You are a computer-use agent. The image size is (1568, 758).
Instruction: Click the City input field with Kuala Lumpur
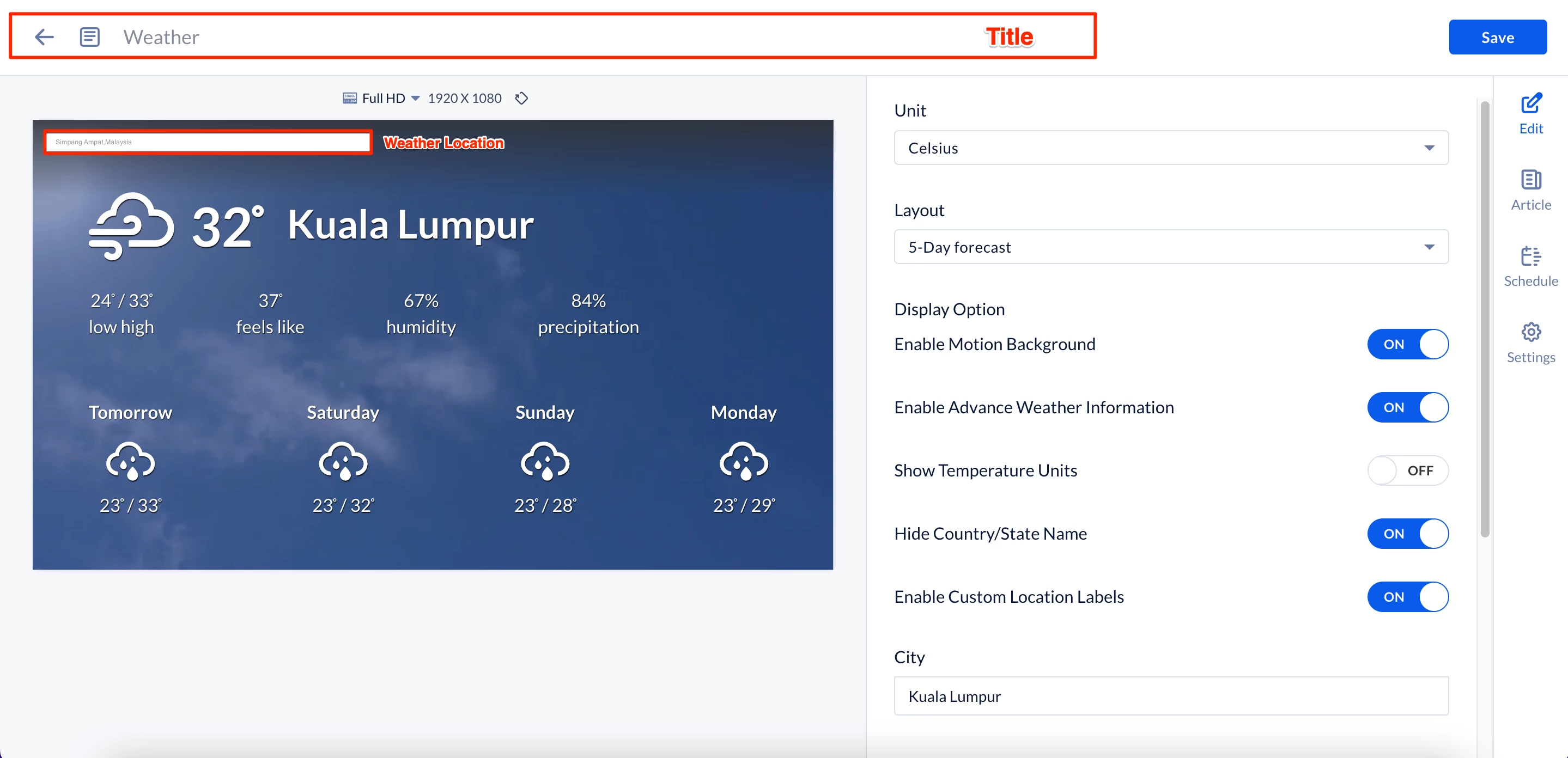1170,696
